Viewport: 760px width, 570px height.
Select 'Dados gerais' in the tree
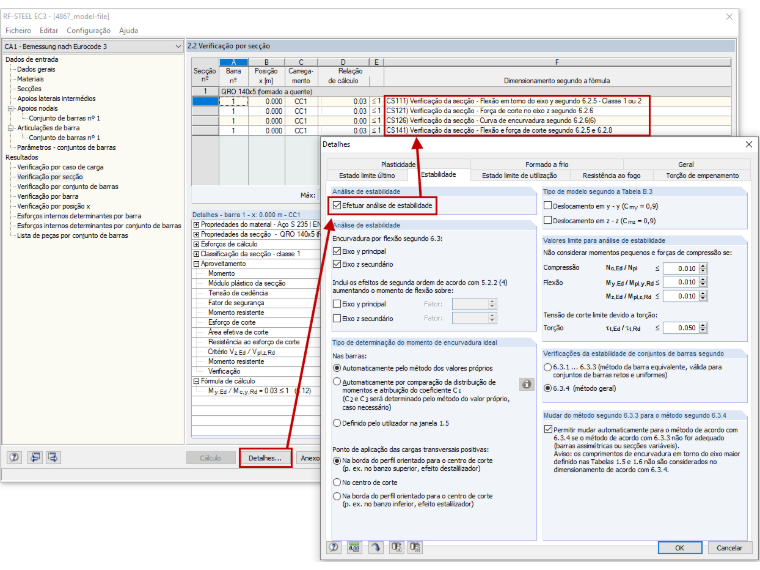coord(36,69)
